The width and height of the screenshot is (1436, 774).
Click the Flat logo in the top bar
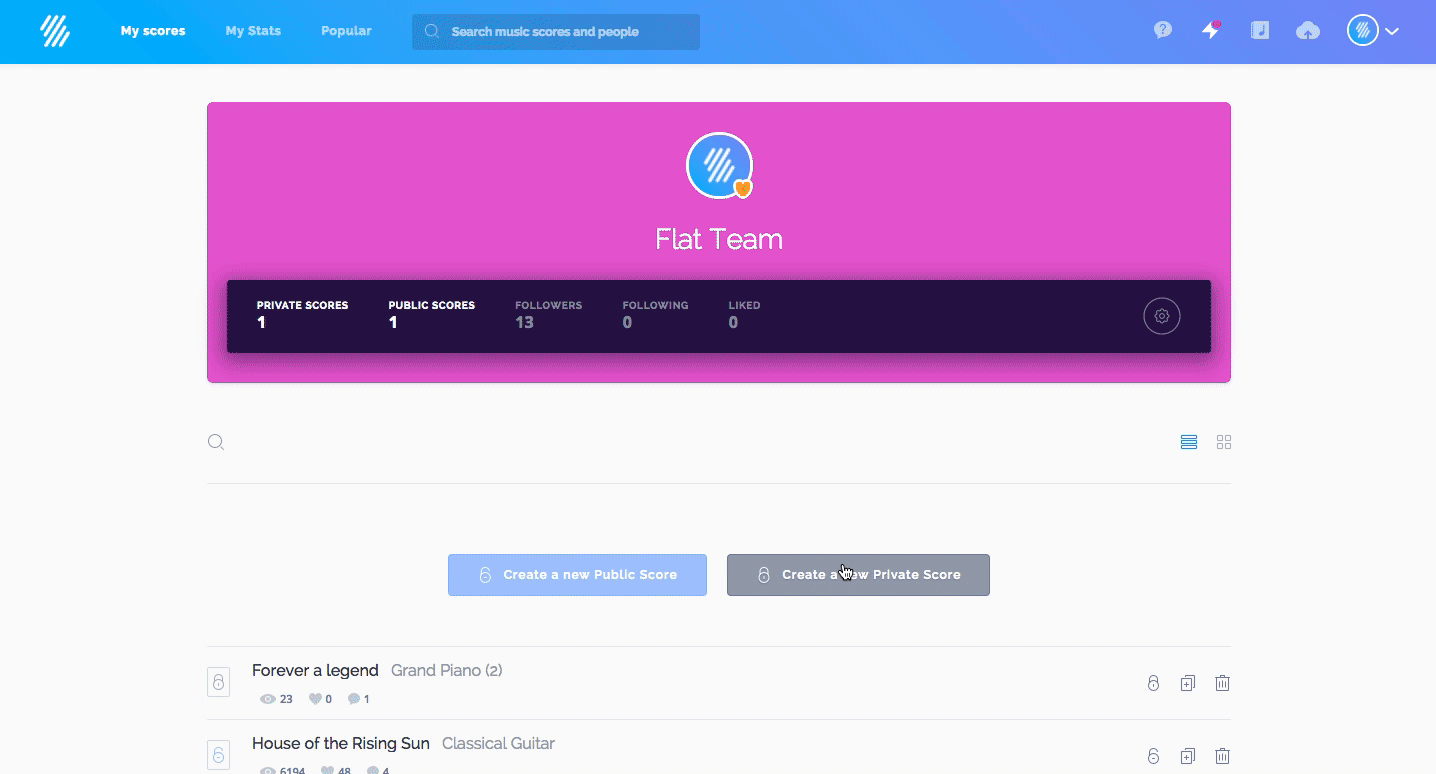click(x=55, y=31)
